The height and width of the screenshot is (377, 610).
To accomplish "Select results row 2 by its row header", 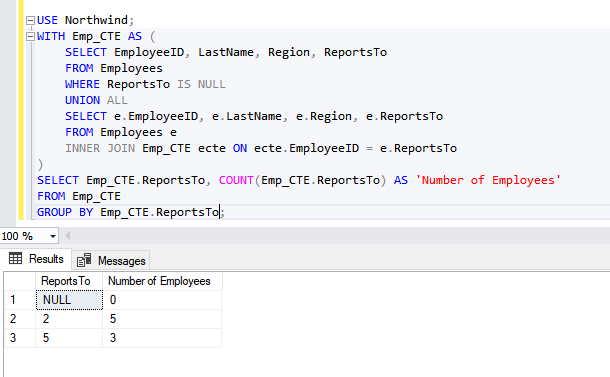I will 20,319.
